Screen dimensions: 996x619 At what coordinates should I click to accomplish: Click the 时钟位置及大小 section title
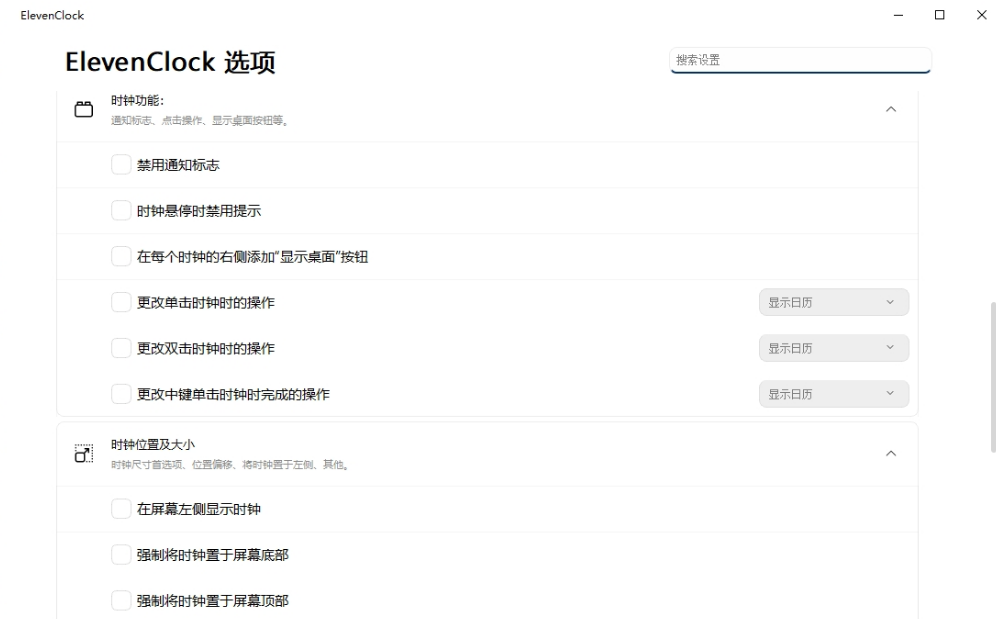coord(152,444)
